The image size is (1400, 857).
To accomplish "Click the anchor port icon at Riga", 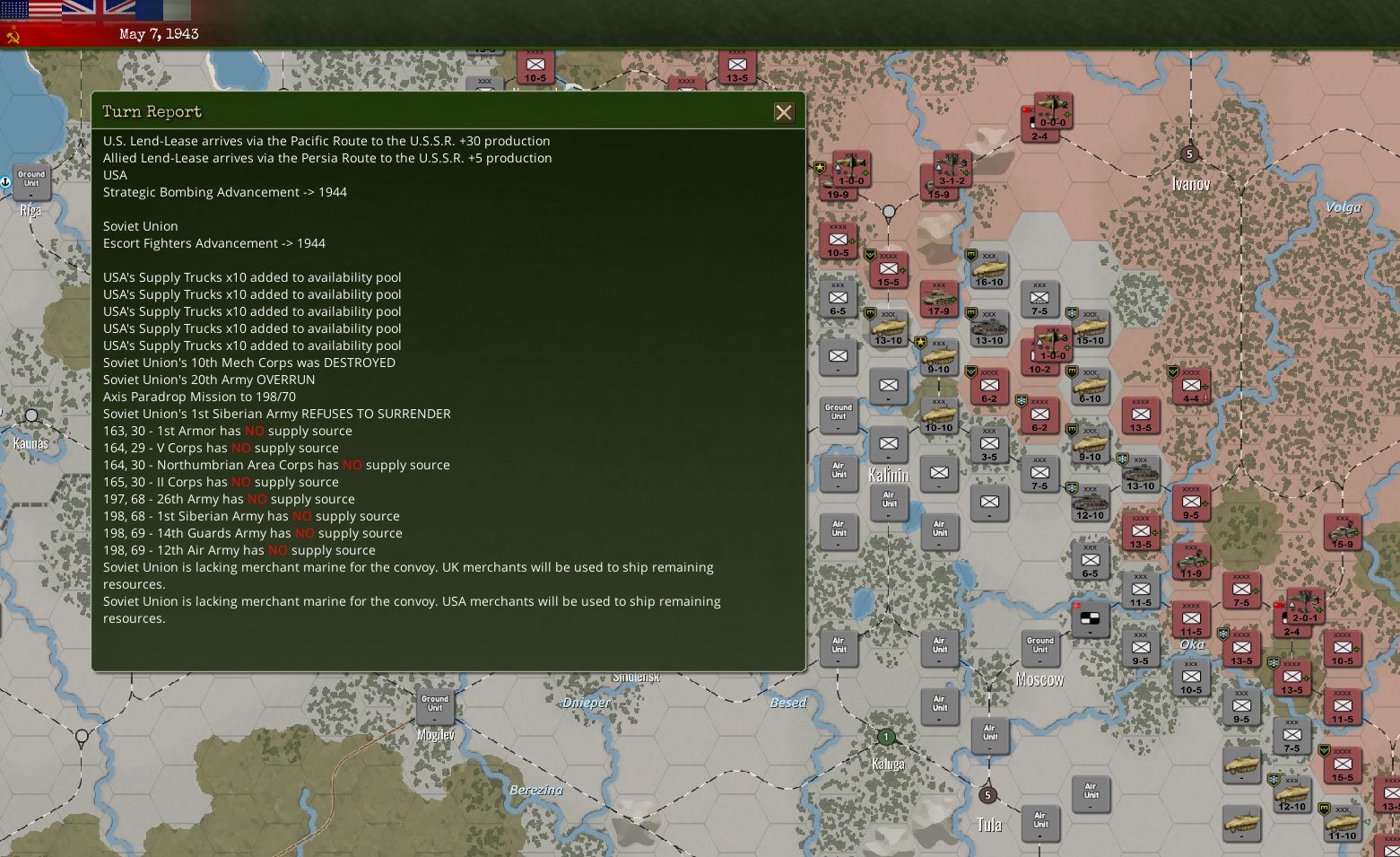I will click(4, 182).
